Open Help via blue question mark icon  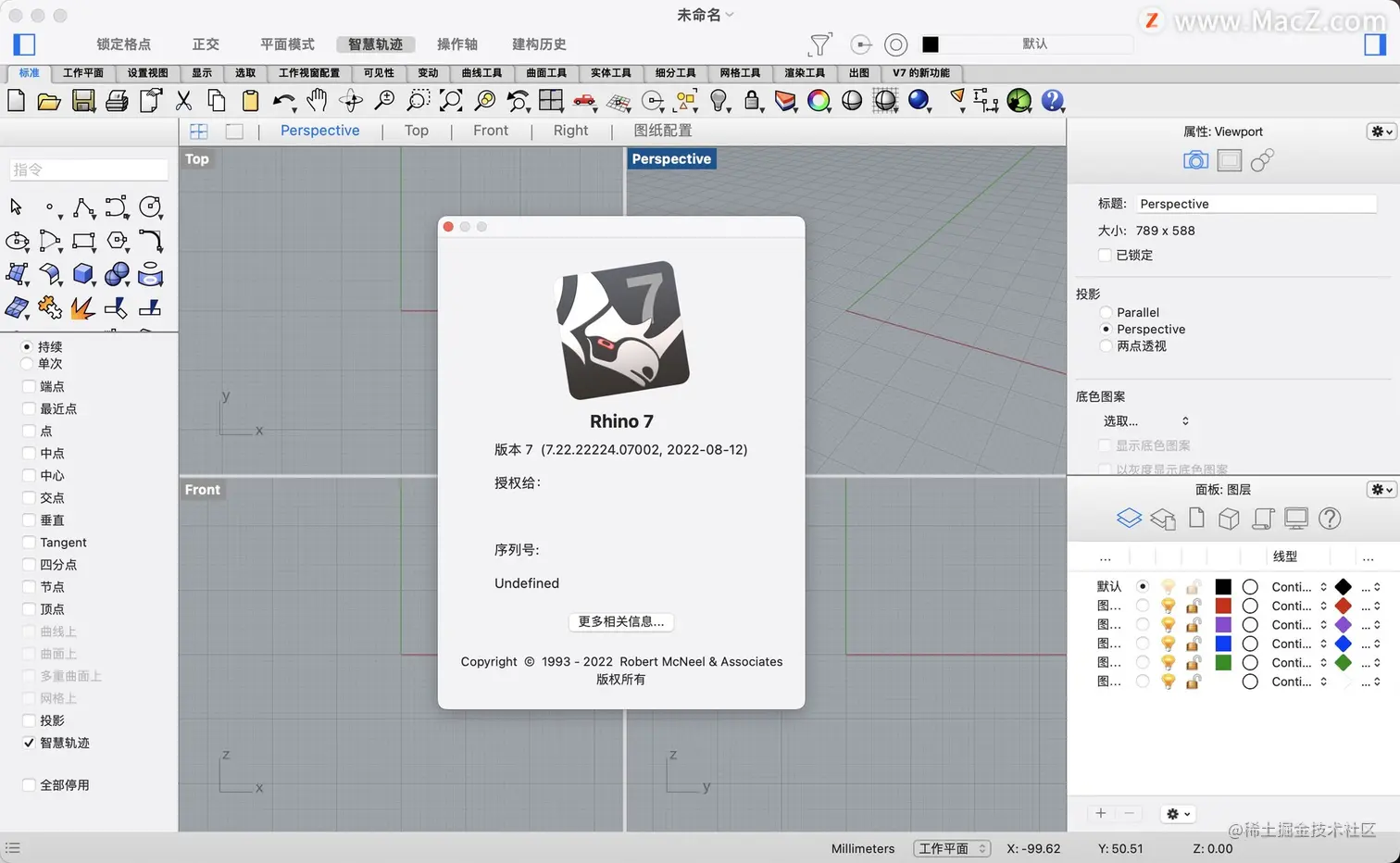(1052, 100)
